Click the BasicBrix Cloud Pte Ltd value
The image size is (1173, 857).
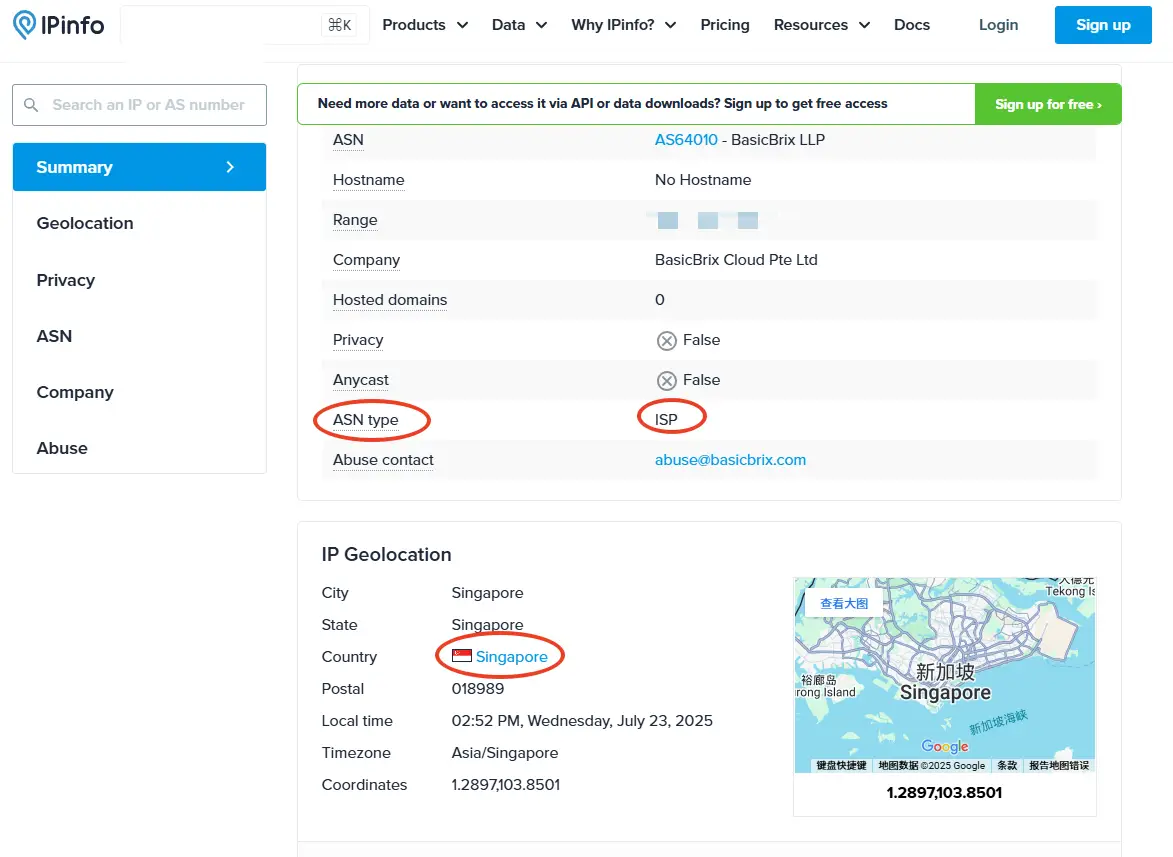736,259
